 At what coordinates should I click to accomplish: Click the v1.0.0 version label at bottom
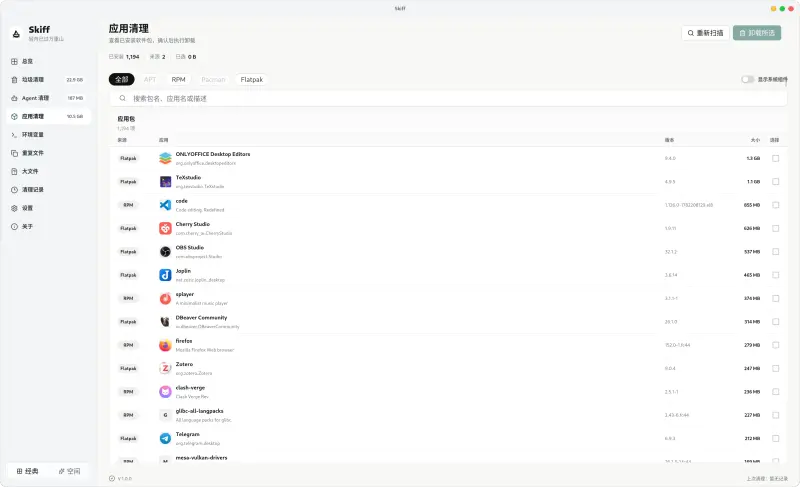point(124,478)
